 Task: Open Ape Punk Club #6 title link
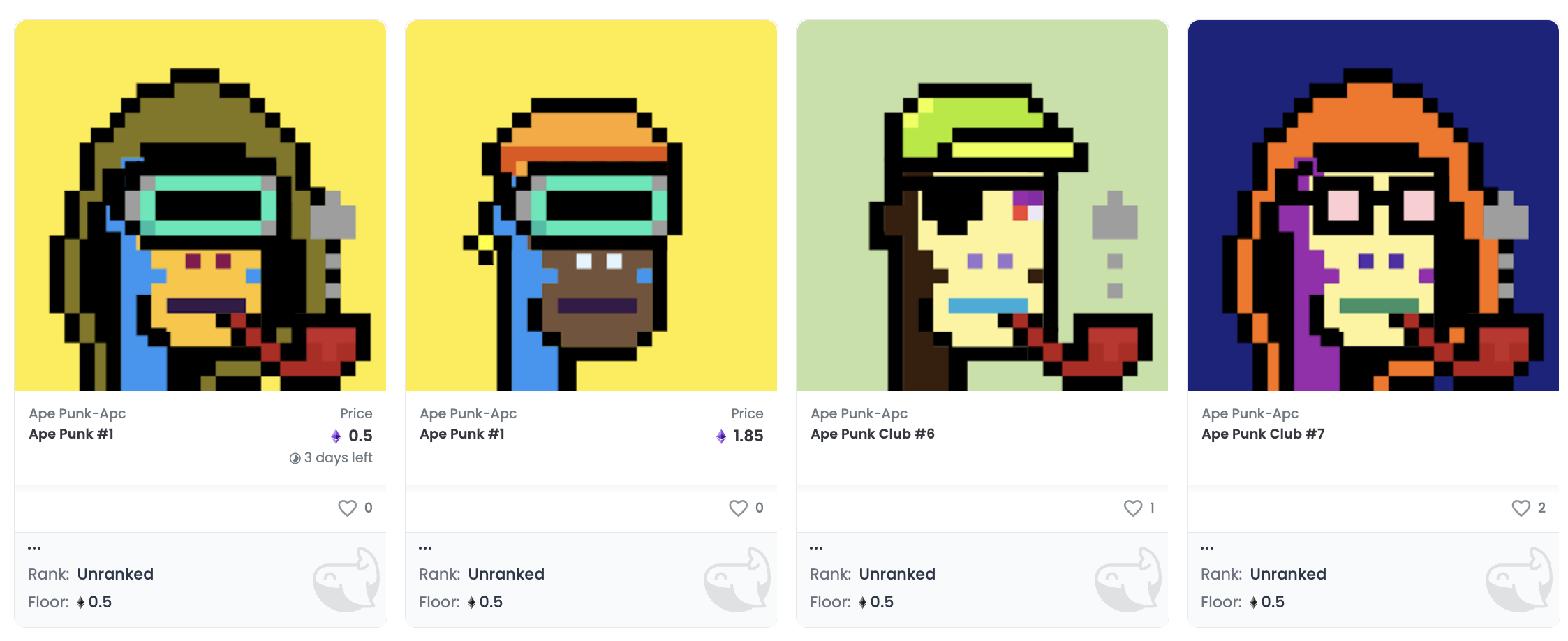873,434
